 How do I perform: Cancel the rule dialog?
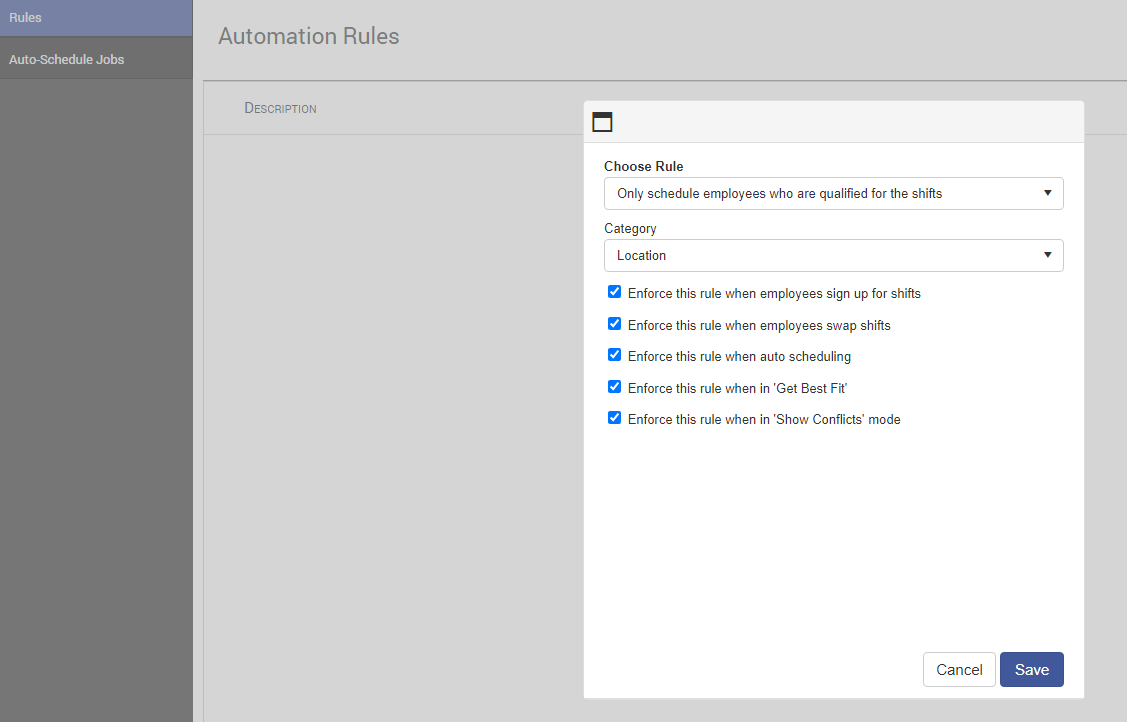pyautogui.click(x=959, y=669)
